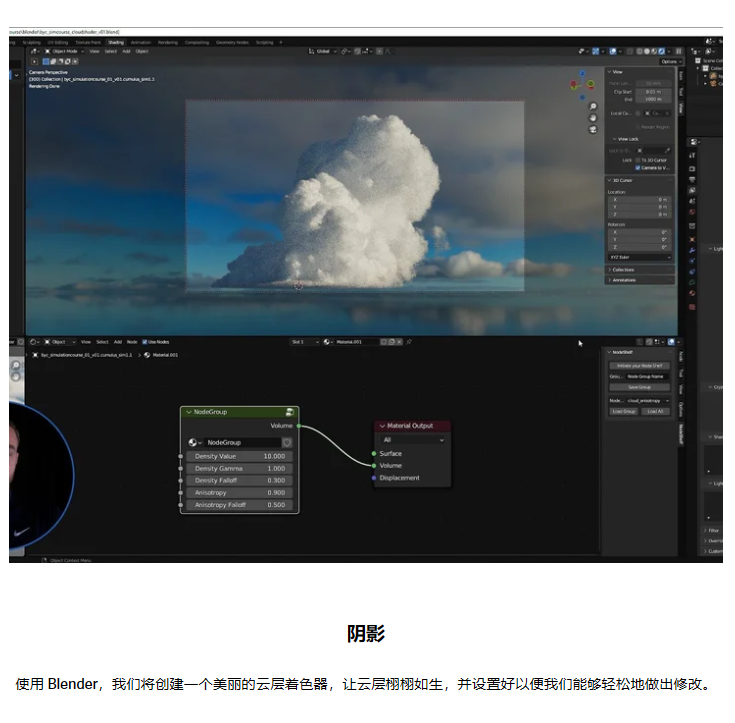Click the 3D viewport editor type icon
The image size is (735, 723).
click(x=35, y=51)
